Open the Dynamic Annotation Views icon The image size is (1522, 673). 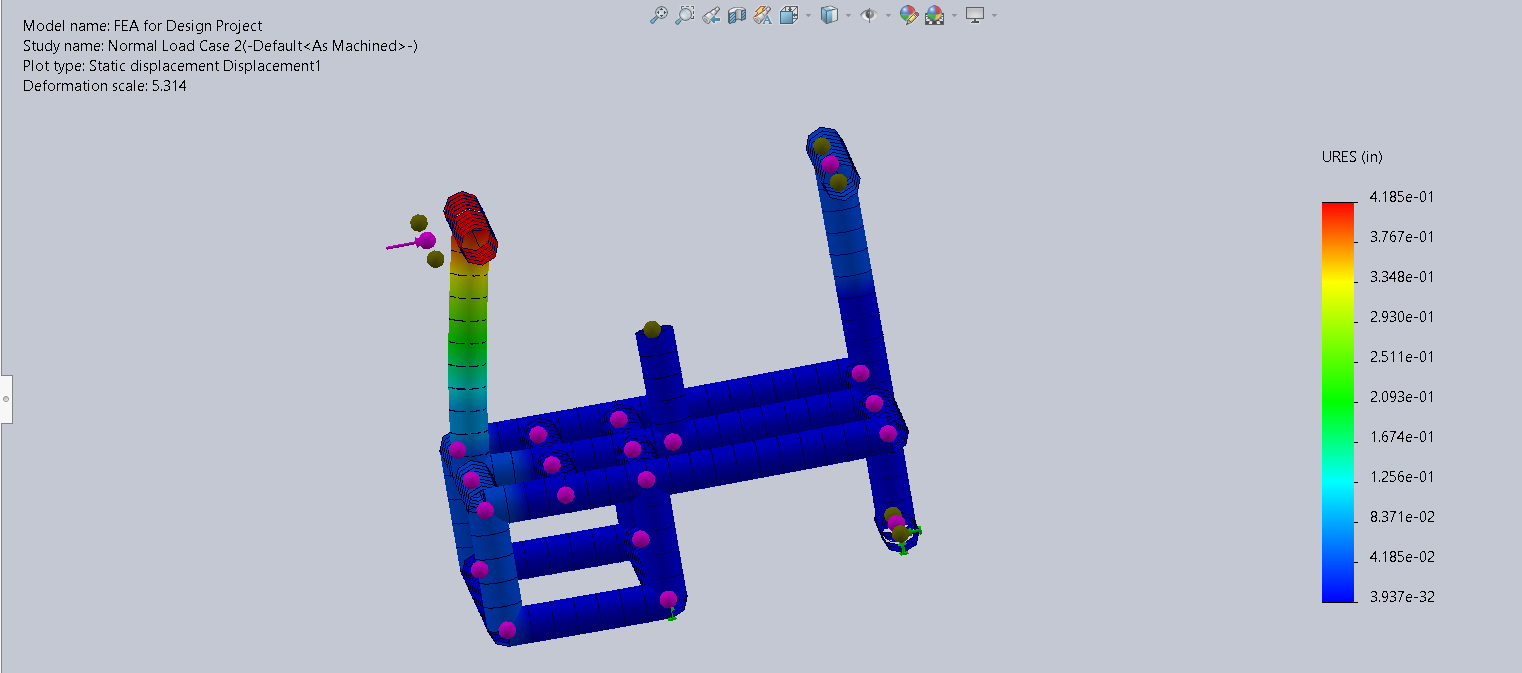pyautogui.click(x=763, y=15)
